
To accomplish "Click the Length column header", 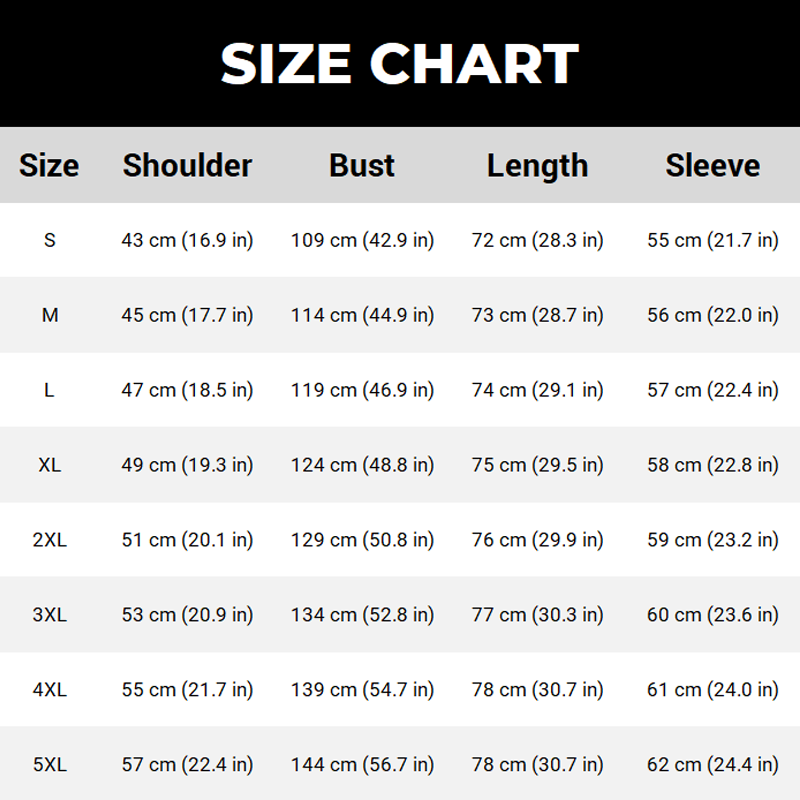I will [537, 166].
